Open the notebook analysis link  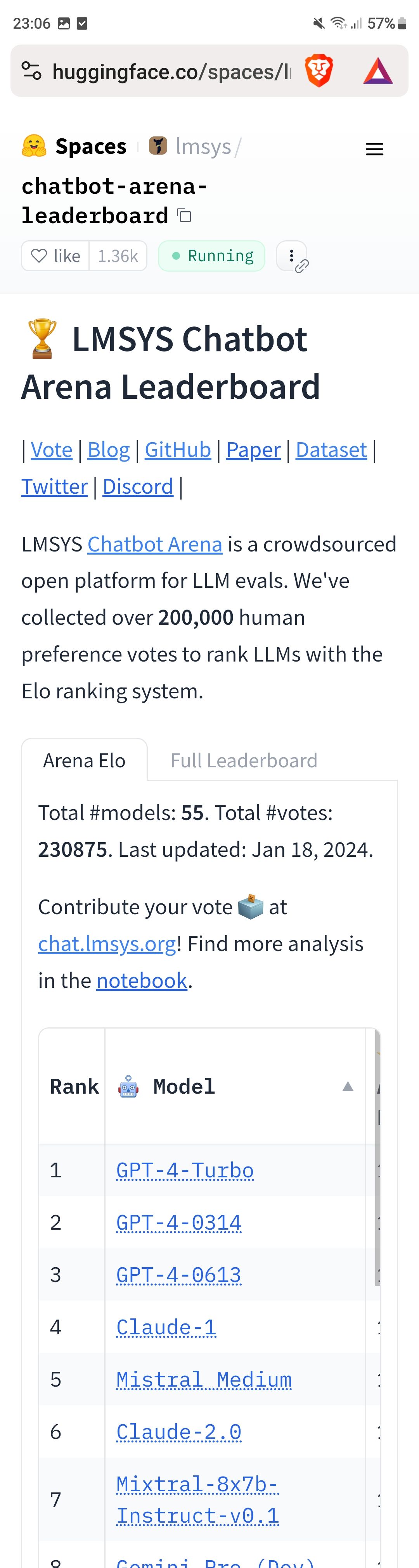(x=141, y=980)
